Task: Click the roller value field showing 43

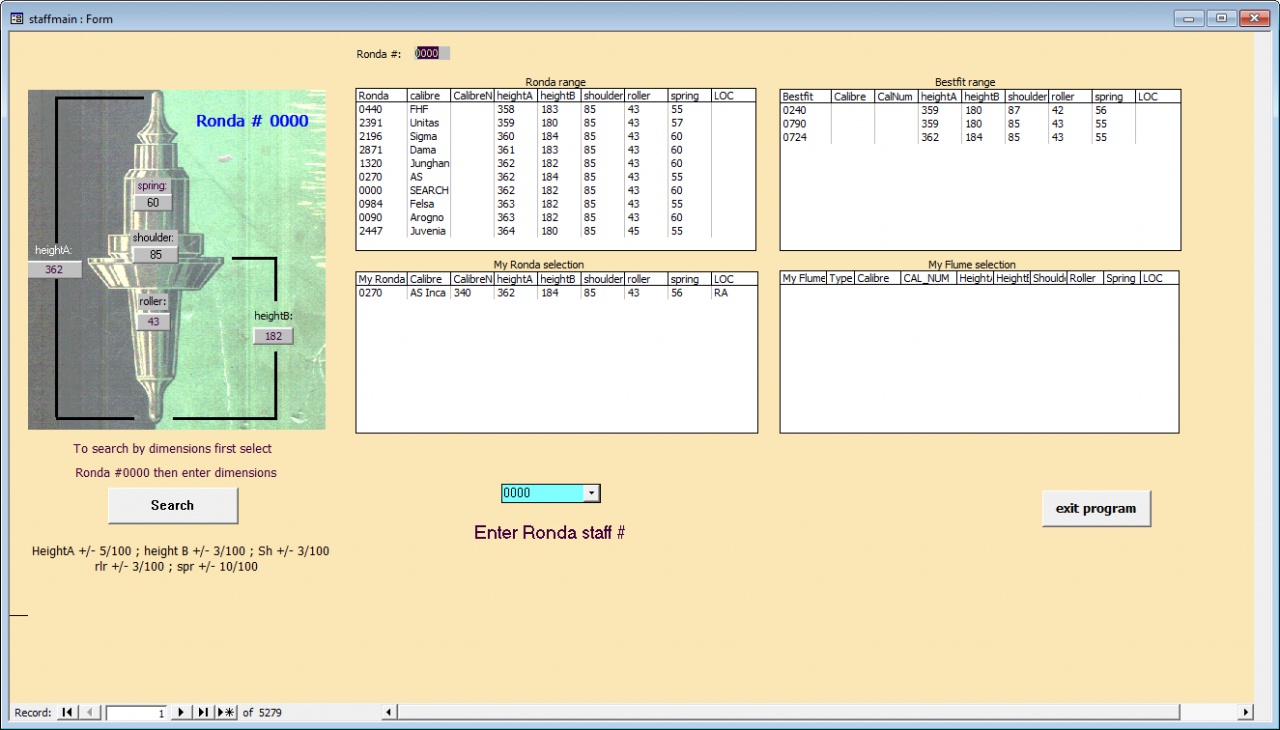Action: [153, 321]
